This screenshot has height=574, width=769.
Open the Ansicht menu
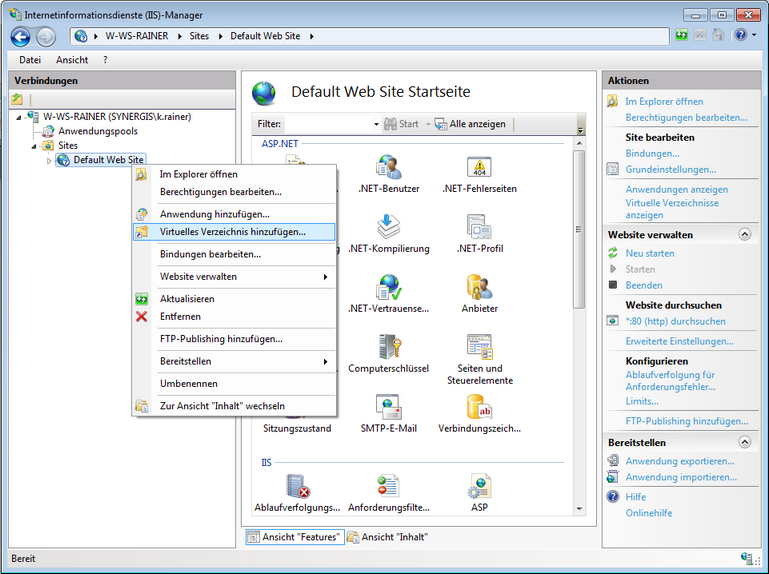point(72,60)
